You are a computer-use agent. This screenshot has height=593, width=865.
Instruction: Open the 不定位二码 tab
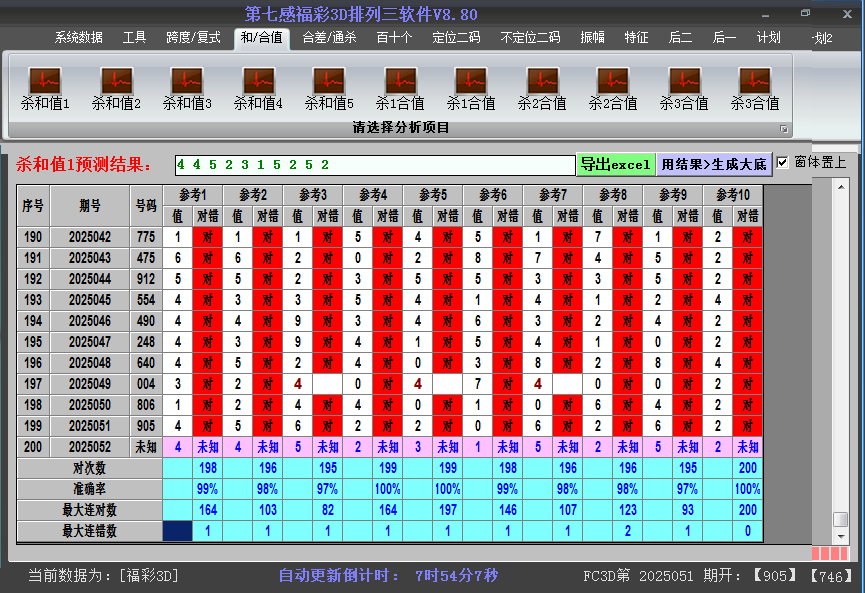(x=530, y=38)
